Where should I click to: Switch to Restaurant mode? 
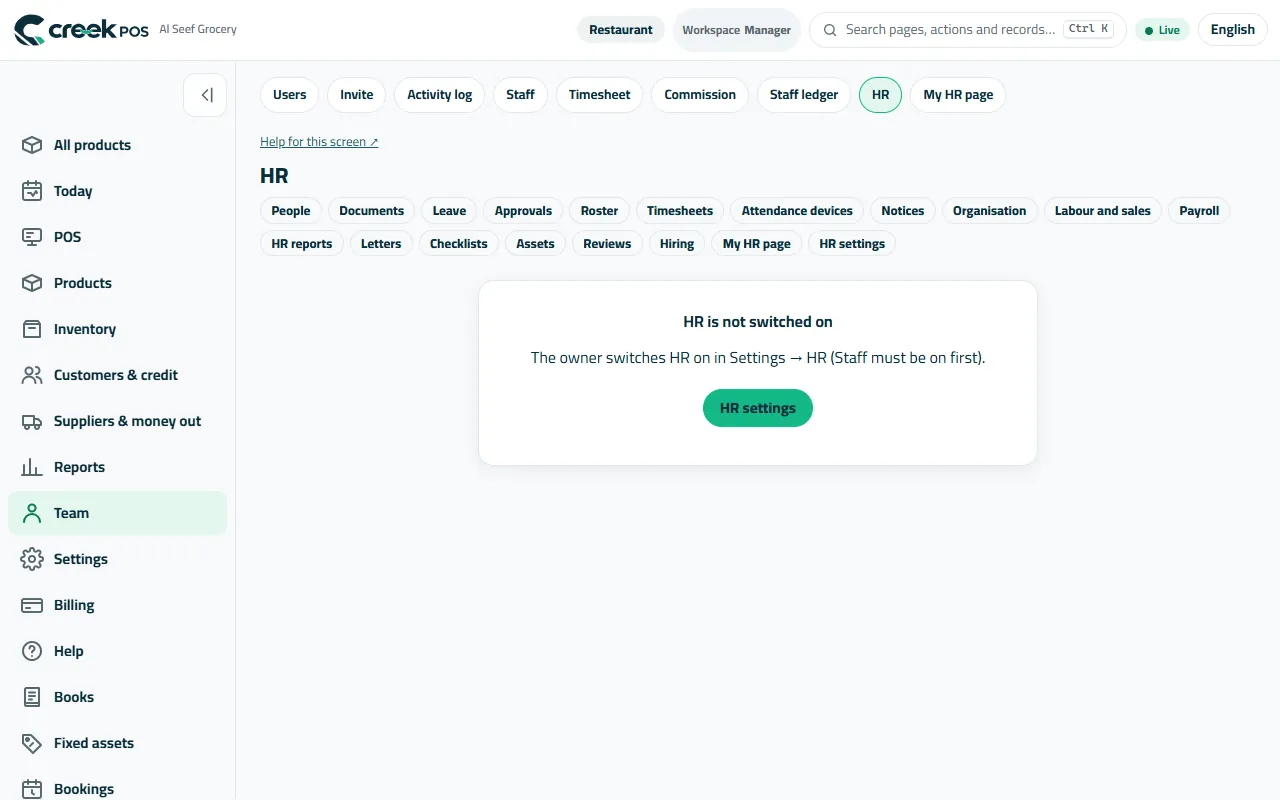(x=621, y=30)
